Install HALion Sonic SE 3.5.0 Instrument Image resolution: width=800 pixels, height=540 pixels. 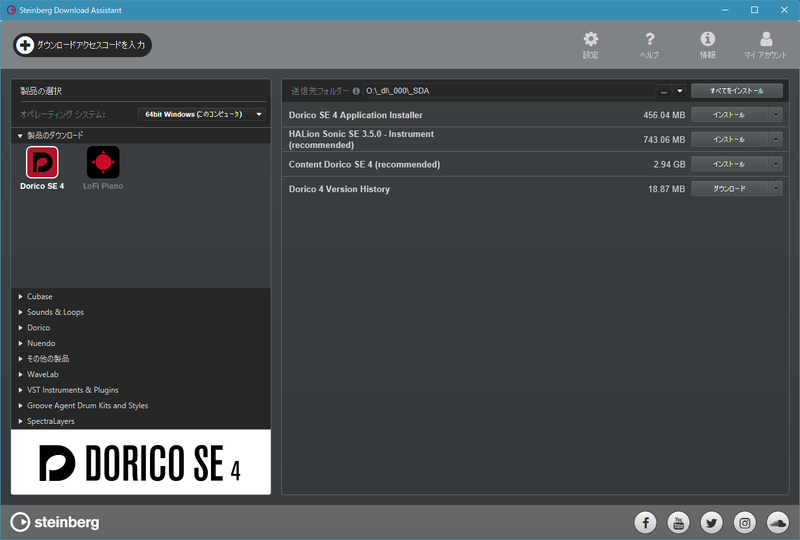click(729, 139)
